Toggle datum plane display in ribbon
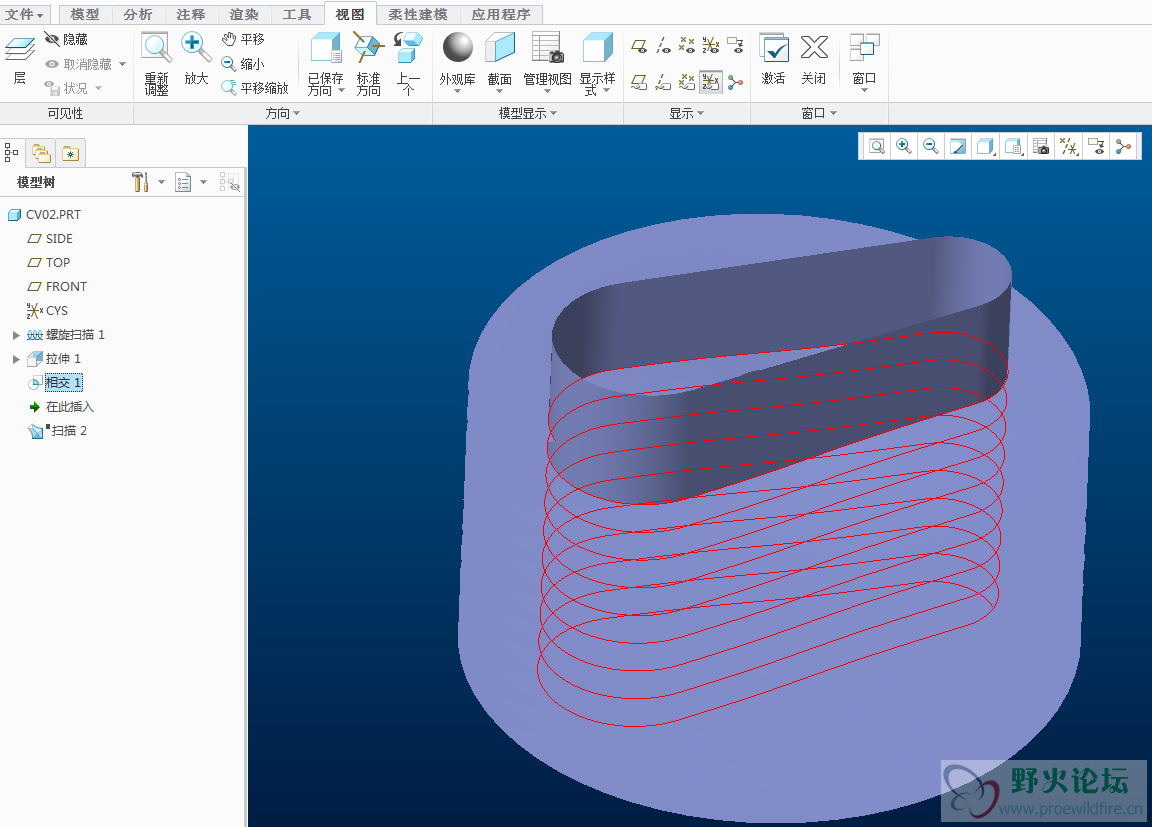Image resolution: width=1152 pixels, height=827 pixels. [x=639, y=46]
